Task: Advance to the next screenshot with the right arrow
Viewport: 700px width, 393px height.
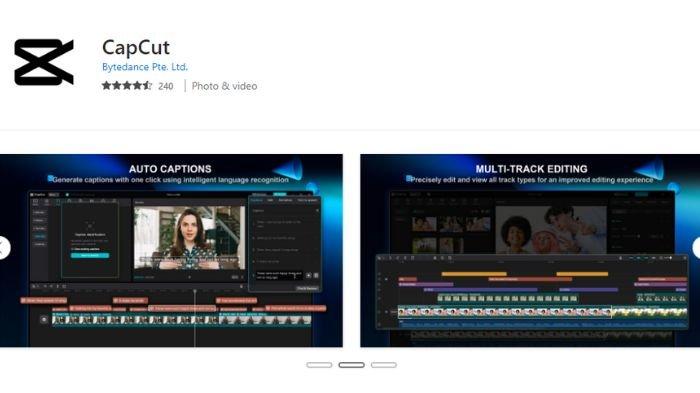Action: (x=696, y=248)
